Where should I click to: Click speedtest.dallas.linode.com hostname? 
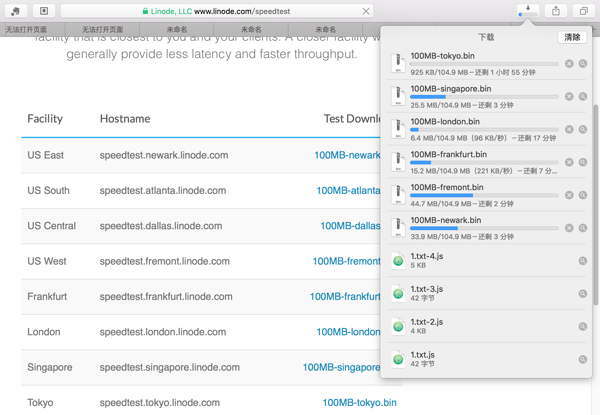click(161, 226)
